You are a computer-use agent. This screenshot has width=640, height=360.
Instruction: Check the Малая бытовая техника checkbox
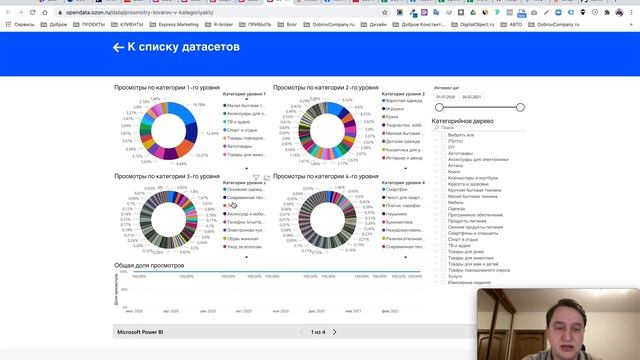tap(443, 196)
